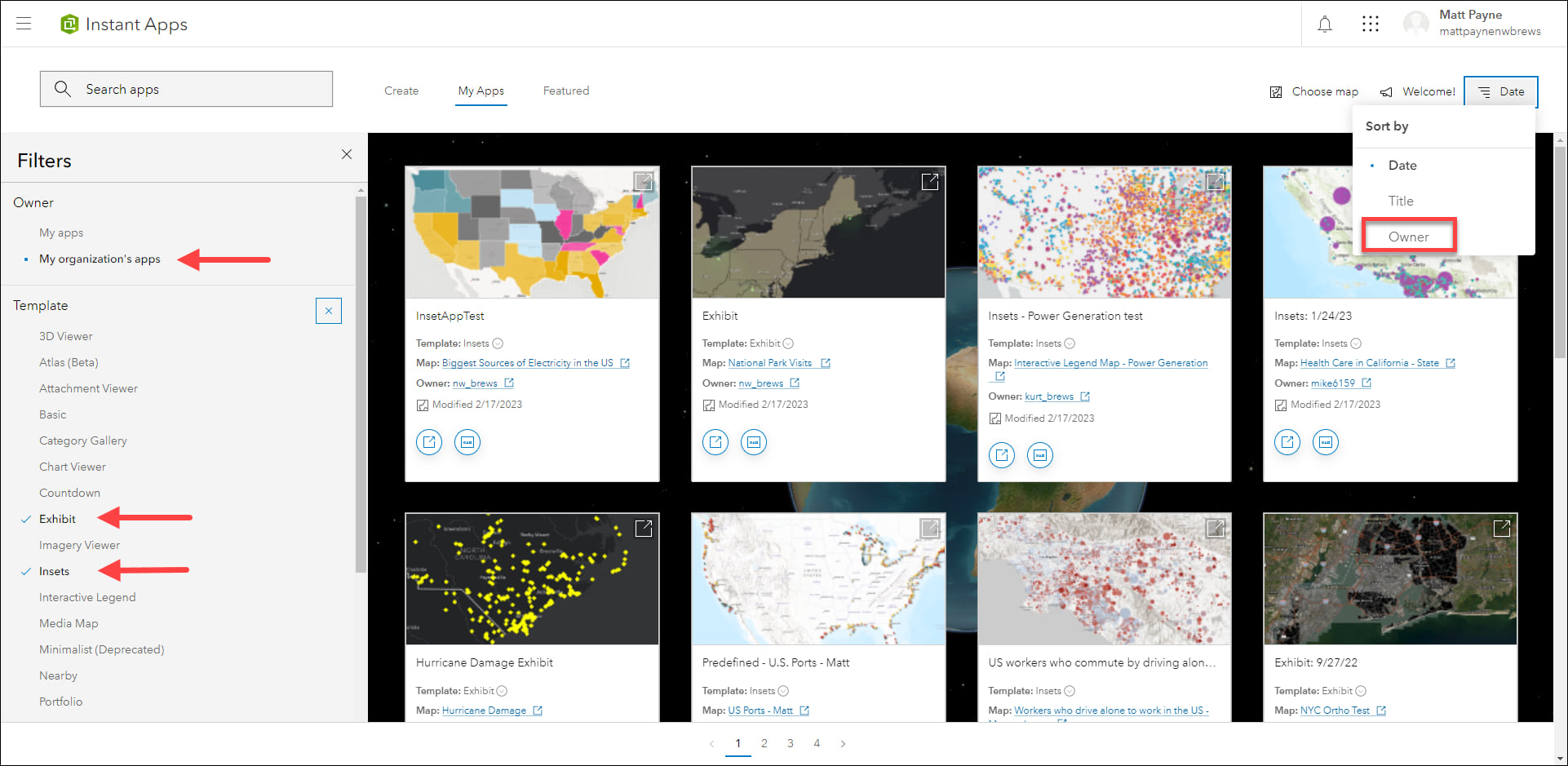Use the Filters panel vertical scrollbar

361,383
